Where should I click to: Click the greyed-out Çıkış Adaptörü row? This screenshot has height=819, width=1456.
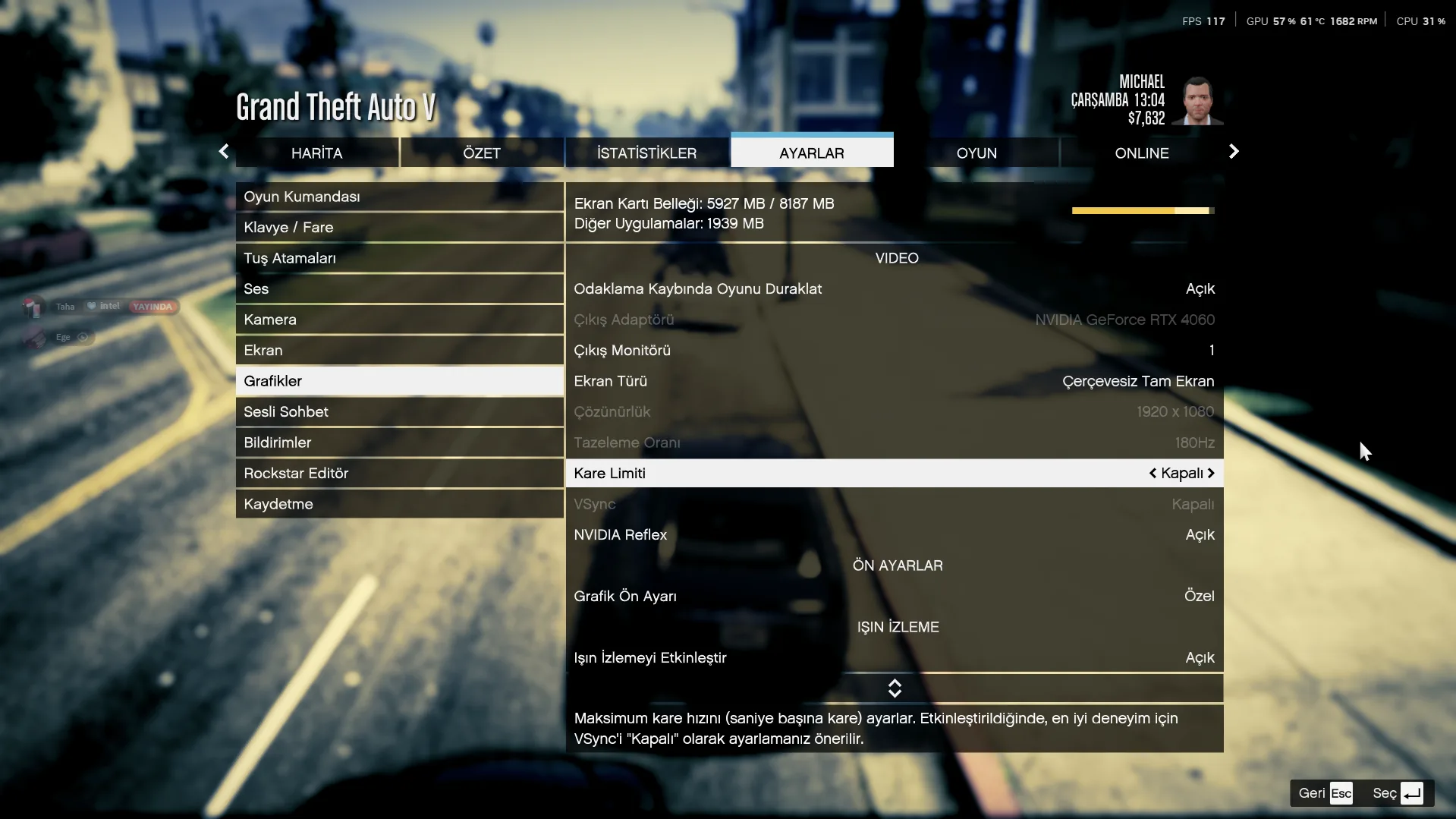click(895, 320)
